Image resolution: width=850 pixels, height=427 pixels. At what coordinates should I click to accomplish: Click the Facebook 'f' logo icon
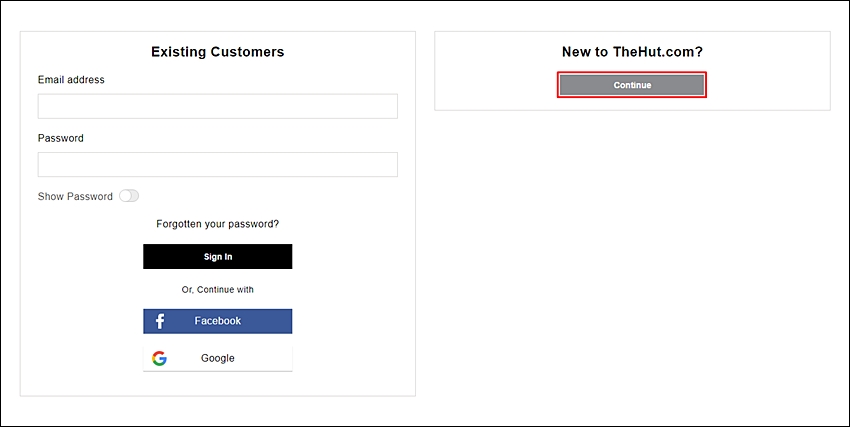tap(159, 321)
